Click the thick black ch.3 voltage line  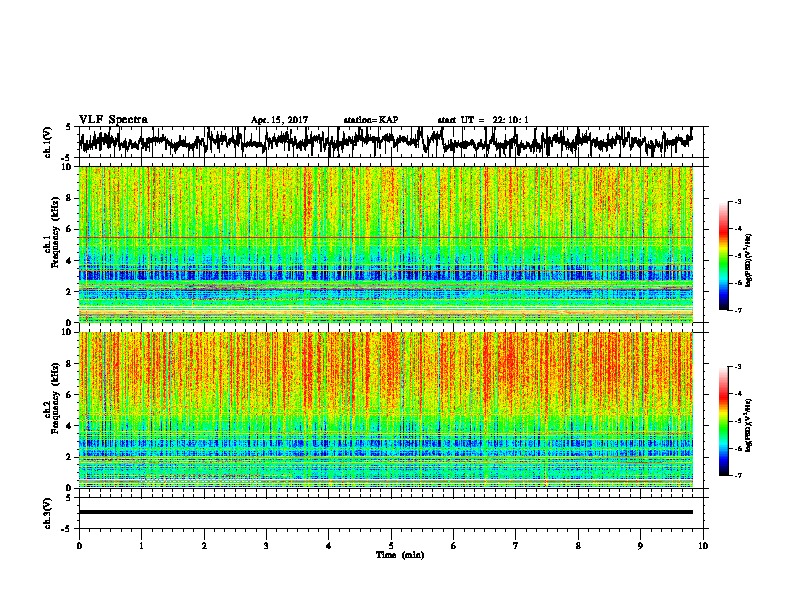click(x=386, y=512)
